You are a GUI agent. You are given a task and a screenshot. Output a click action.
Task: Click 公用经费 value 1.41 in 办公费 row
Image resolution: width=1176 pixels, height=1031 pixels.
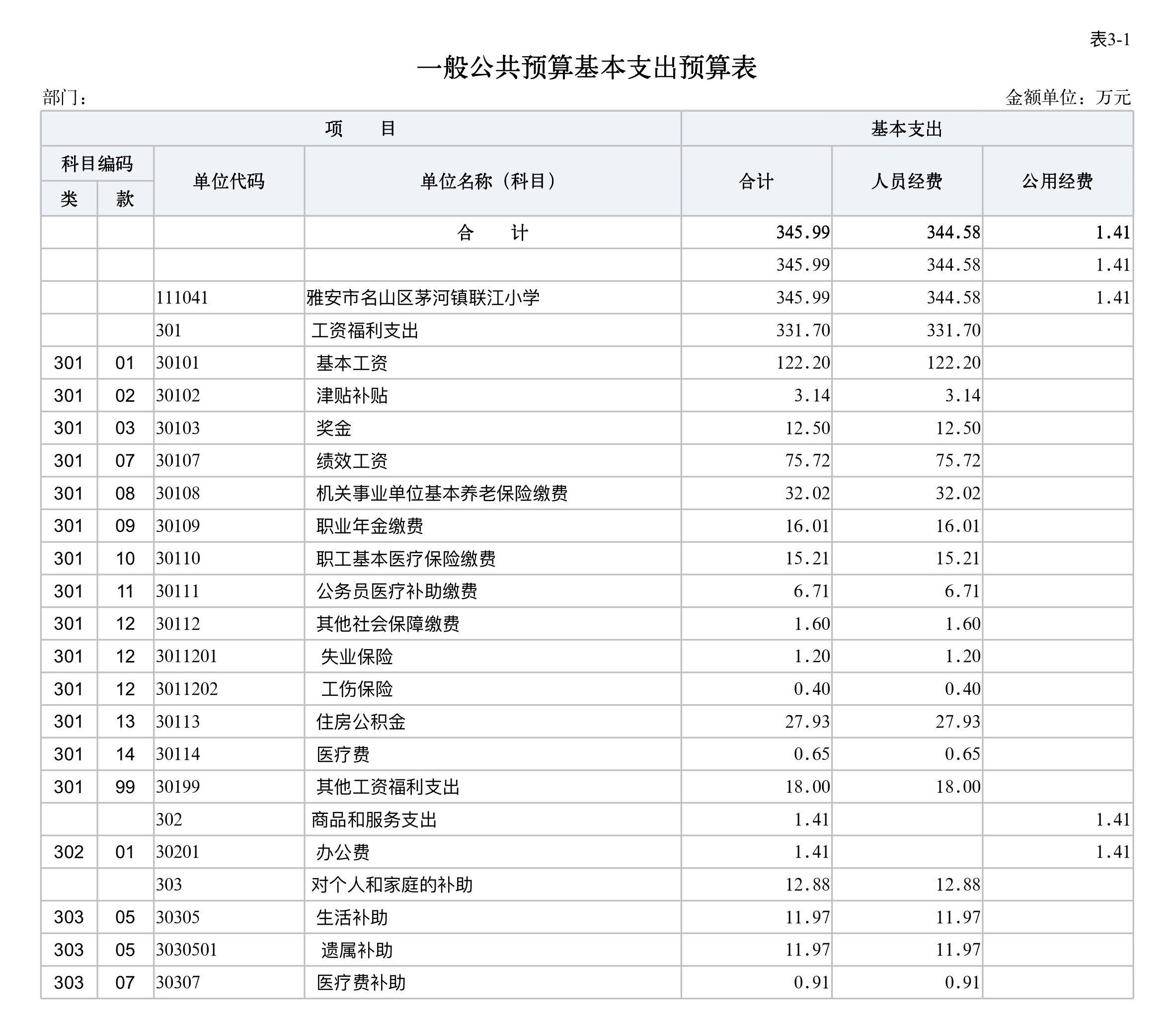[x=1113, y=852]
